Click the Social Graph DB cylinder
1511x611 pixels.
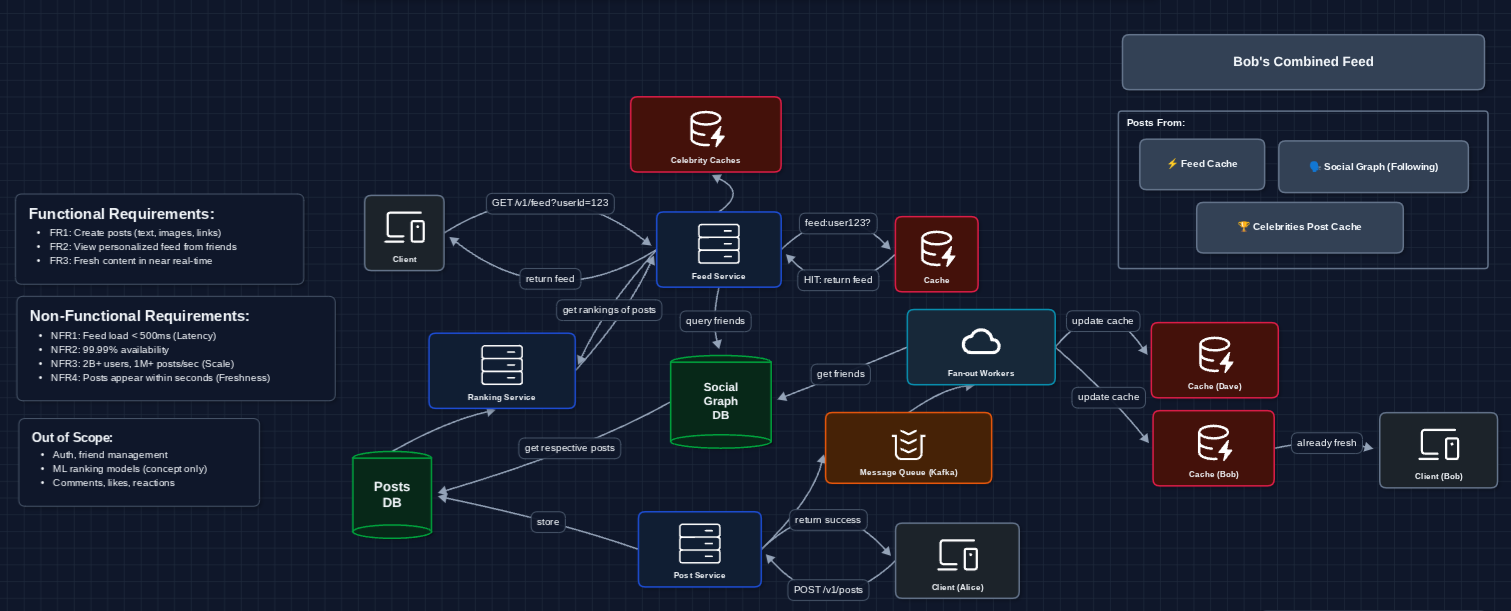pyautogui.click(x=720, y=401)
